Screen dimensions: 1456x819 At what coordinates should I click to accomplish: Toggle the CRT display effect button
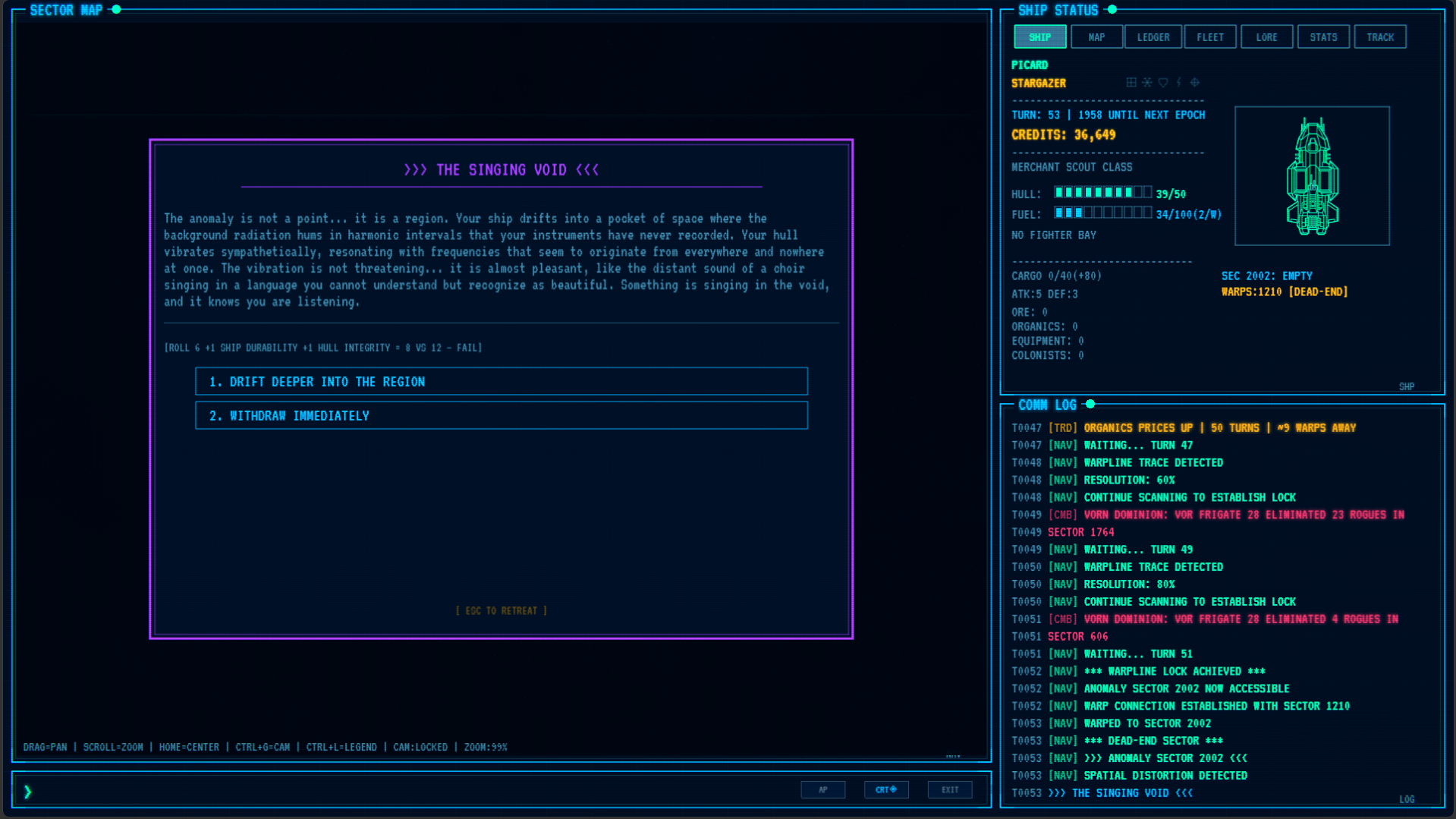[885, 790]
